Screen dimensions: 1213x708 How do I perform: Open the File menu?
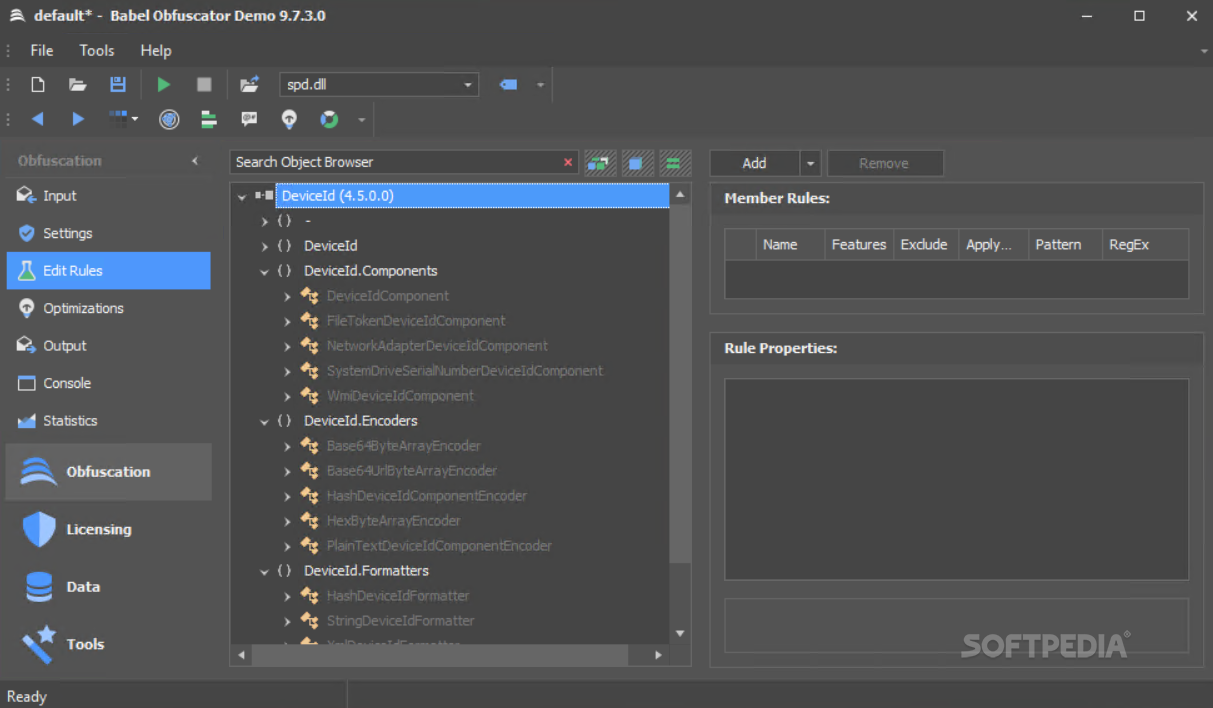pos(42,50)
